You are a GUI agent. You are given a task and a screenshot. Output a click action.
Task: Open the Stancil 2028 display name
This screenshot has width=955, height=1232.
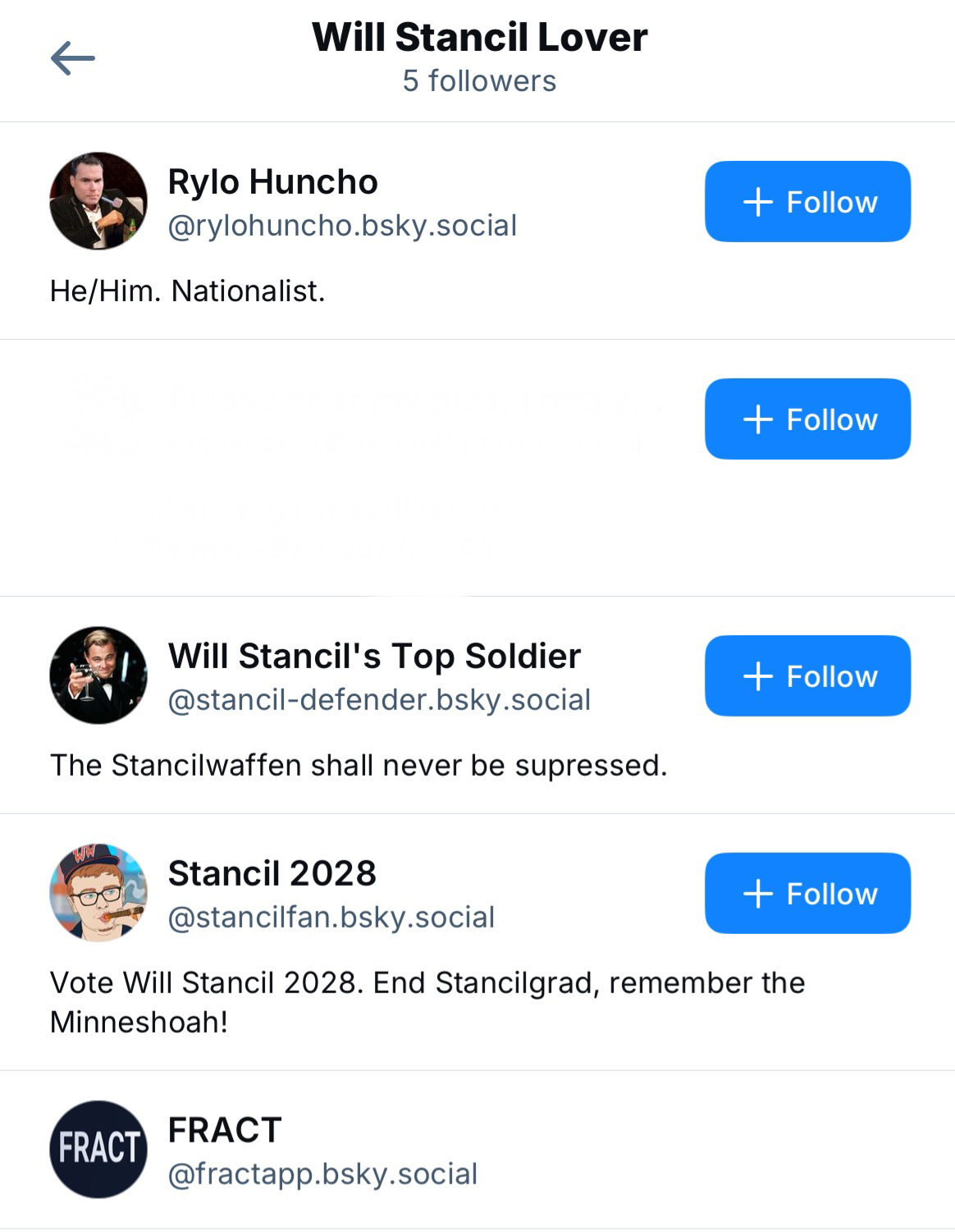point(272,873)
